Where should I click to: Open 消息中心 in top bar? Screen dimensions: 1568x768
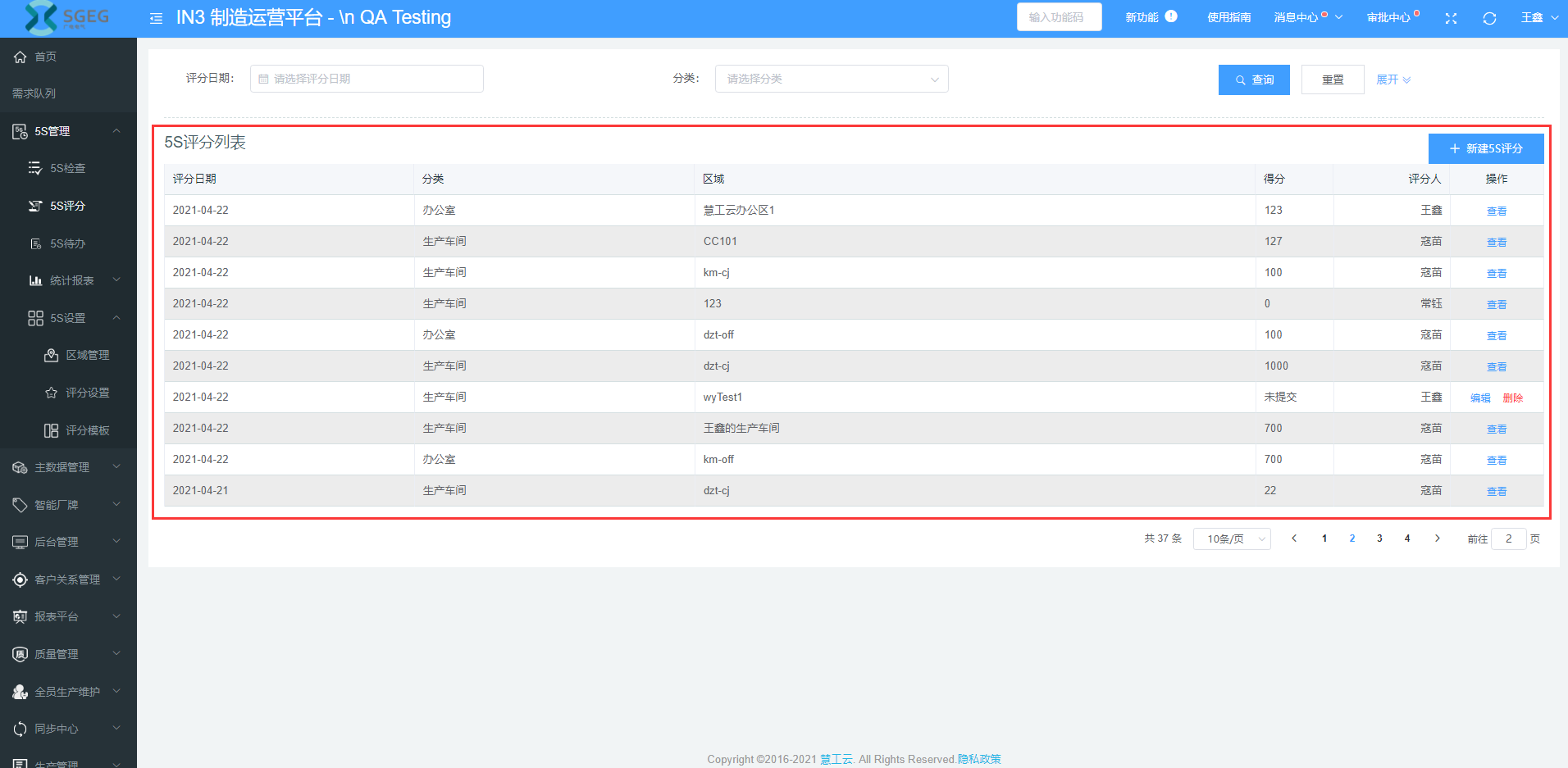click(x=1297, y=17)
